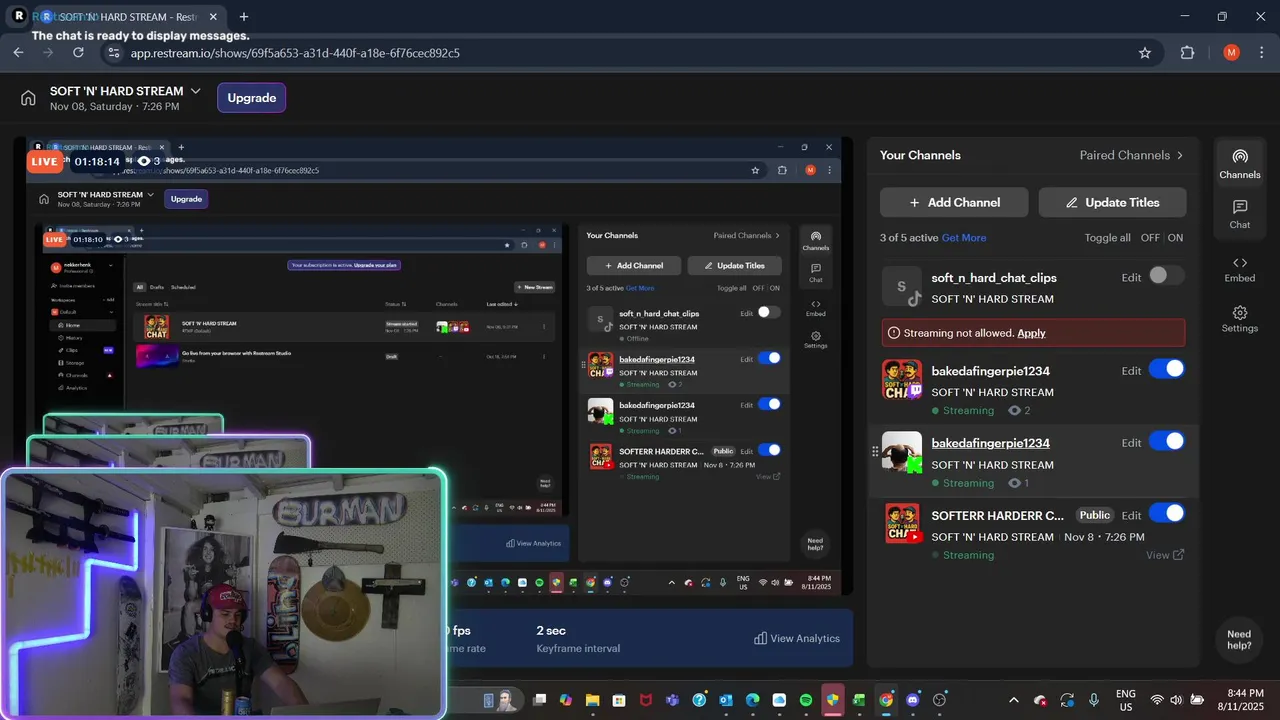Open the Chrome profile avatar
The width and height of the screenshot is (1280, 720).
(x=1231, y=53)
